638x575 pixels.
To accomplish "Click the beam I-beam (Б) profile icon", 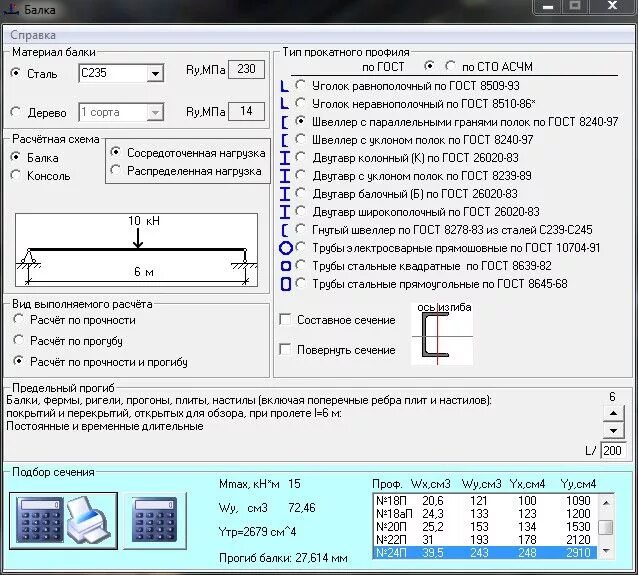I will [x=285, y=194].
